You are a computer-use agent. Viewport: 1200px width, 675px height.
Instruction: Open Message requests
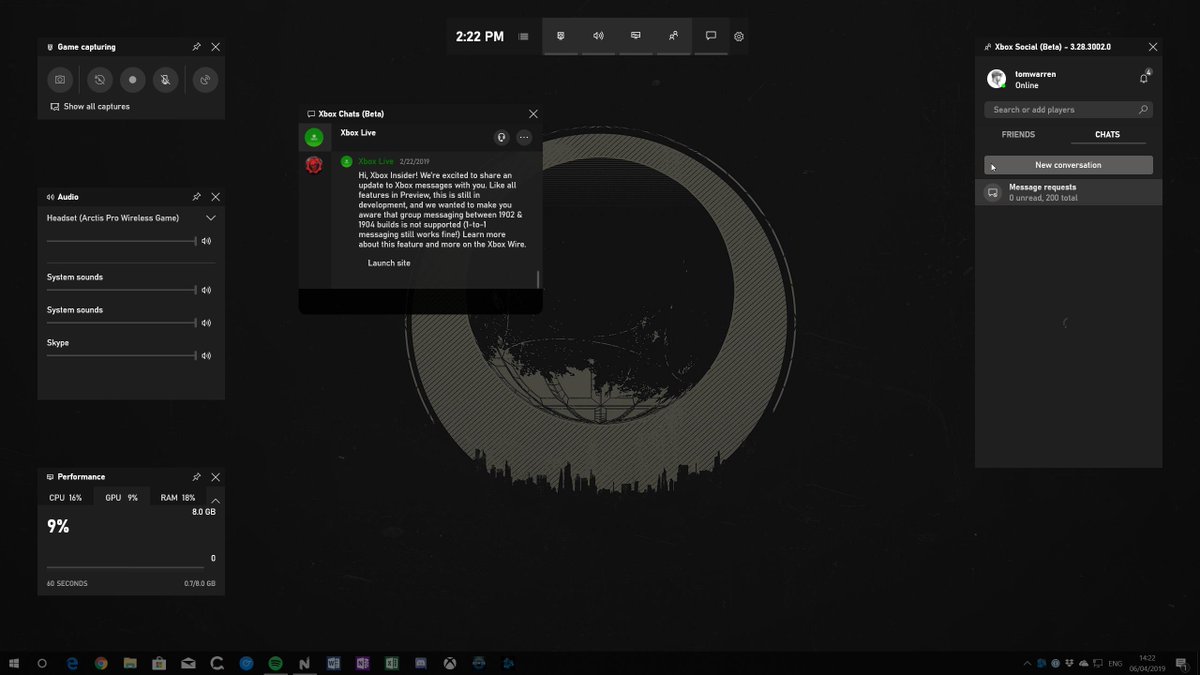pos(1068,192)
